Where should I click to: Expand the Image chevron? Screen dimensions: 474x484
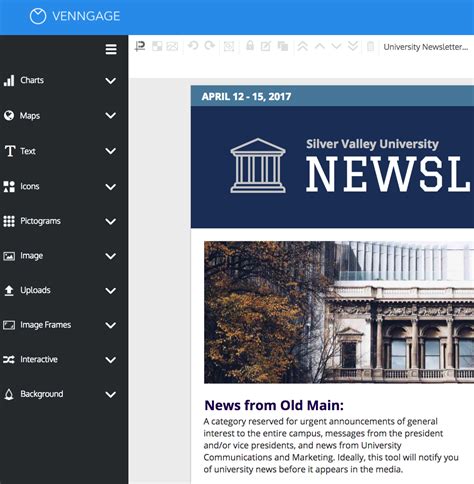[111, 256]
